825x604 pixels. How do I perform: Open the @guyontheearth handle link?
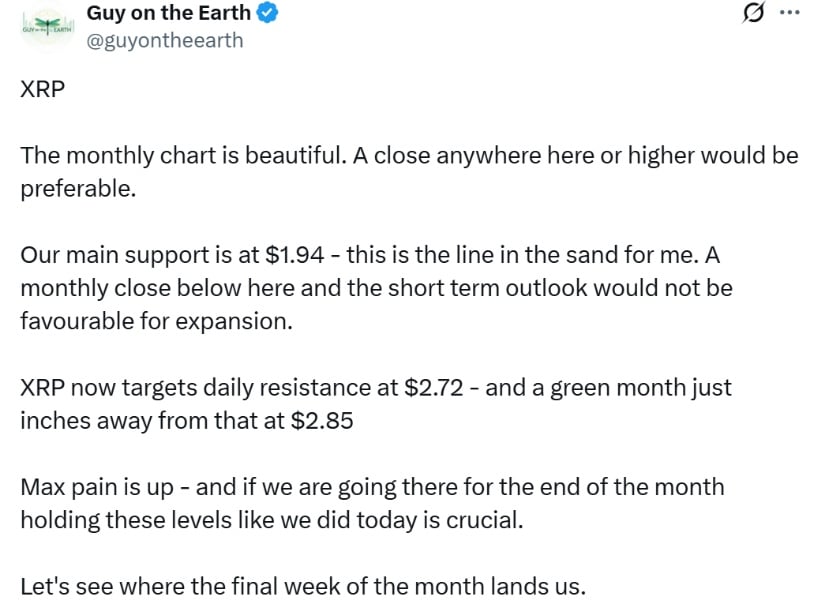[165, 41]
